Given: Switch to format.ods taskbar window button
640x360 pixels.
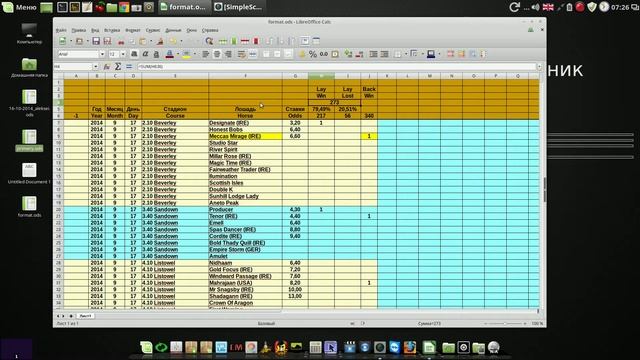Looking at the screenshot, I should (183, 7).
